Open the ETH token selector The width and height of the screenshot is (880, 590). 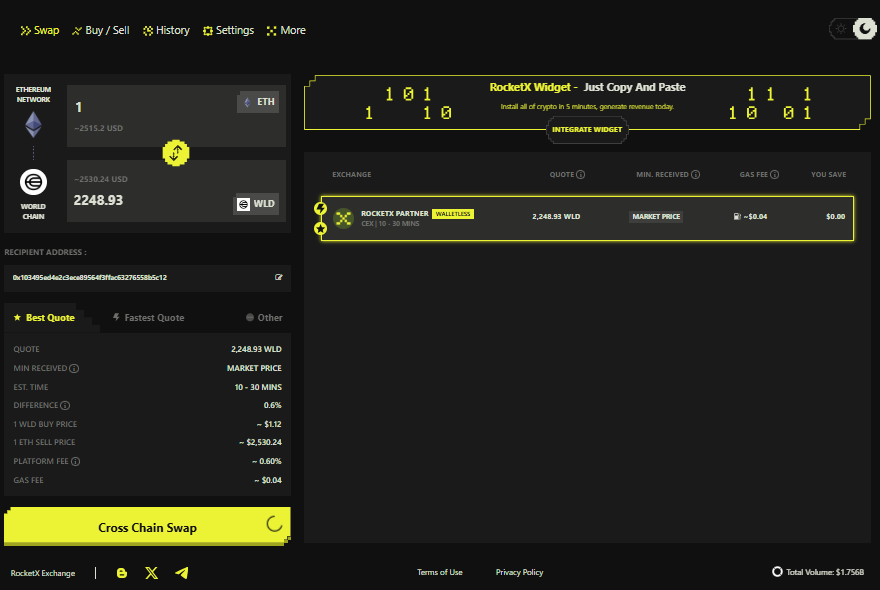click(x=258, y=102)
